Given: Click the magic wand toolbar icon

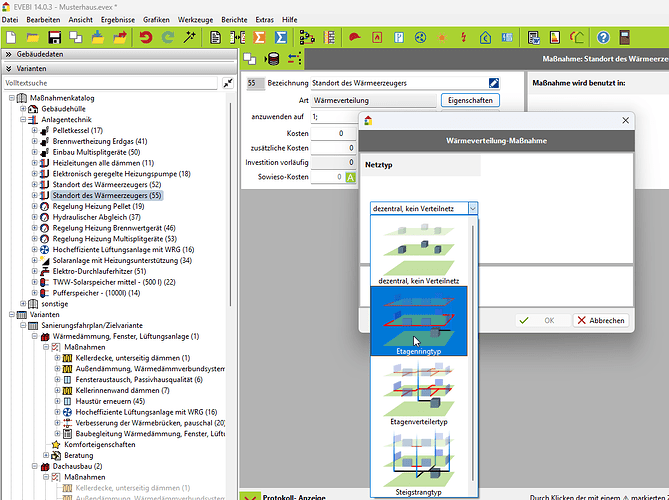Looking at the screenshot, I should (190, 37).
